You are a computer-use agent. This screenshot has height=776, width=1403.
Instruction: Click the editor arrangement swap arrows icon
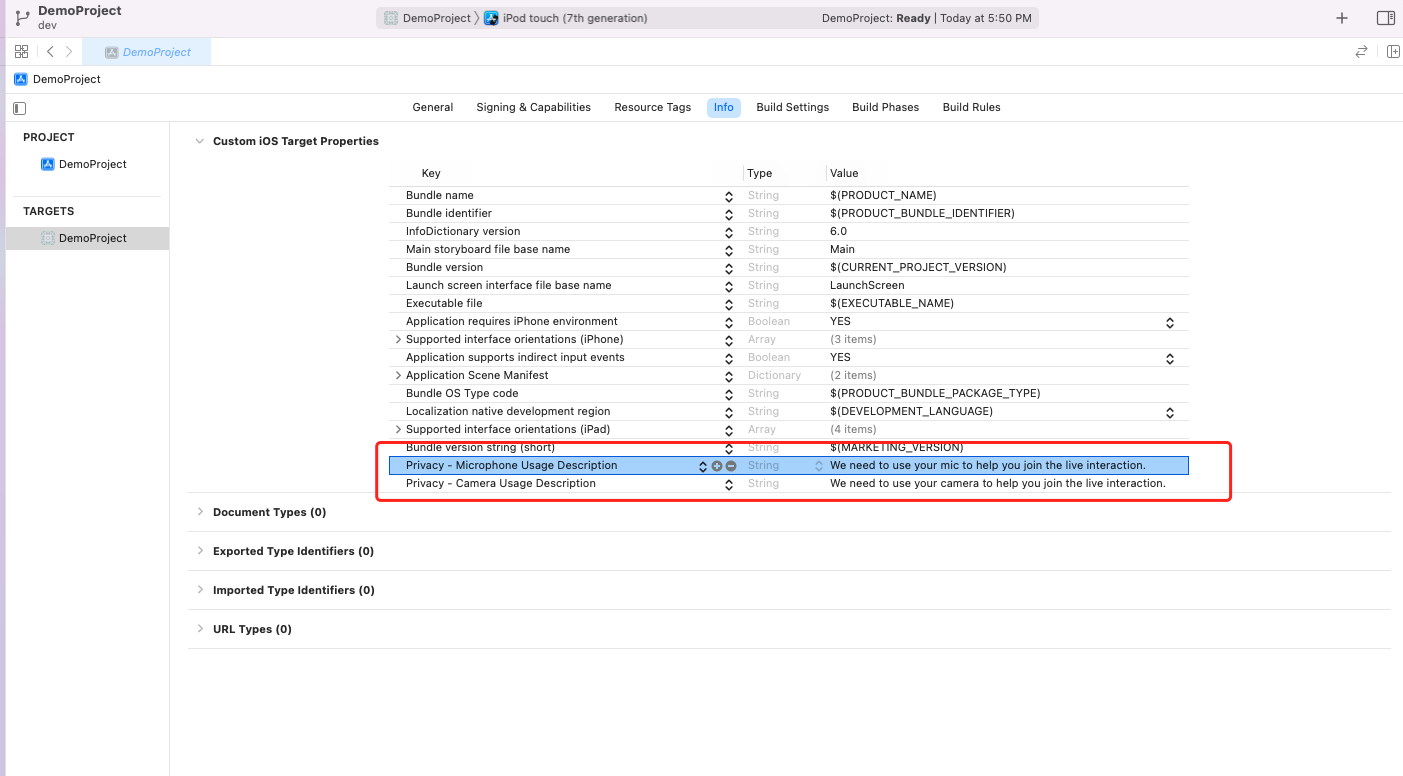[1360, 51]
